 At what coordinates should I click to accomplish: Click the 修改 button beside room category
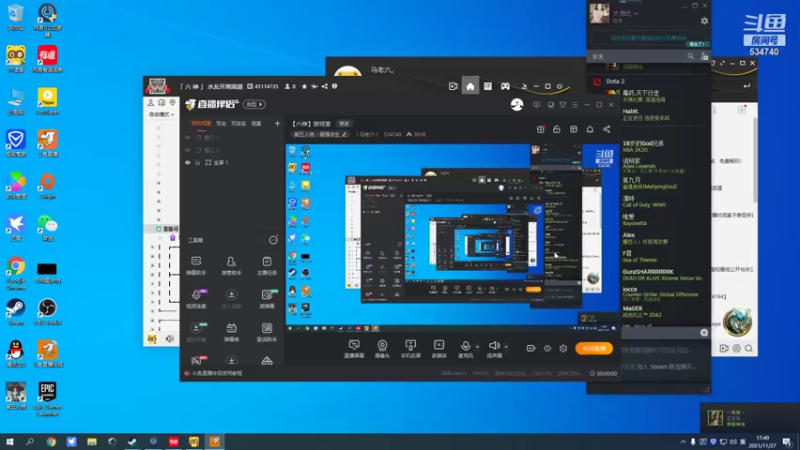pos(344,123)
